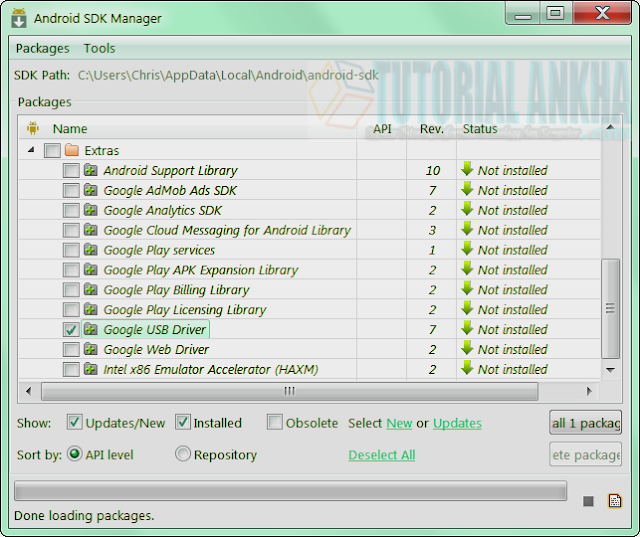Click package icon beside Google Analytics SDK
The width and height of the screenshot is (640, 537).
click(91, 210)
